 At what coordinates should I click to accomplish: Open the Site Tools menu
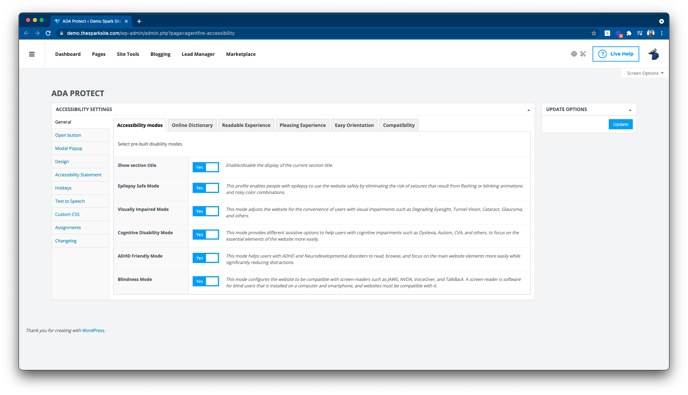[128, 54]
